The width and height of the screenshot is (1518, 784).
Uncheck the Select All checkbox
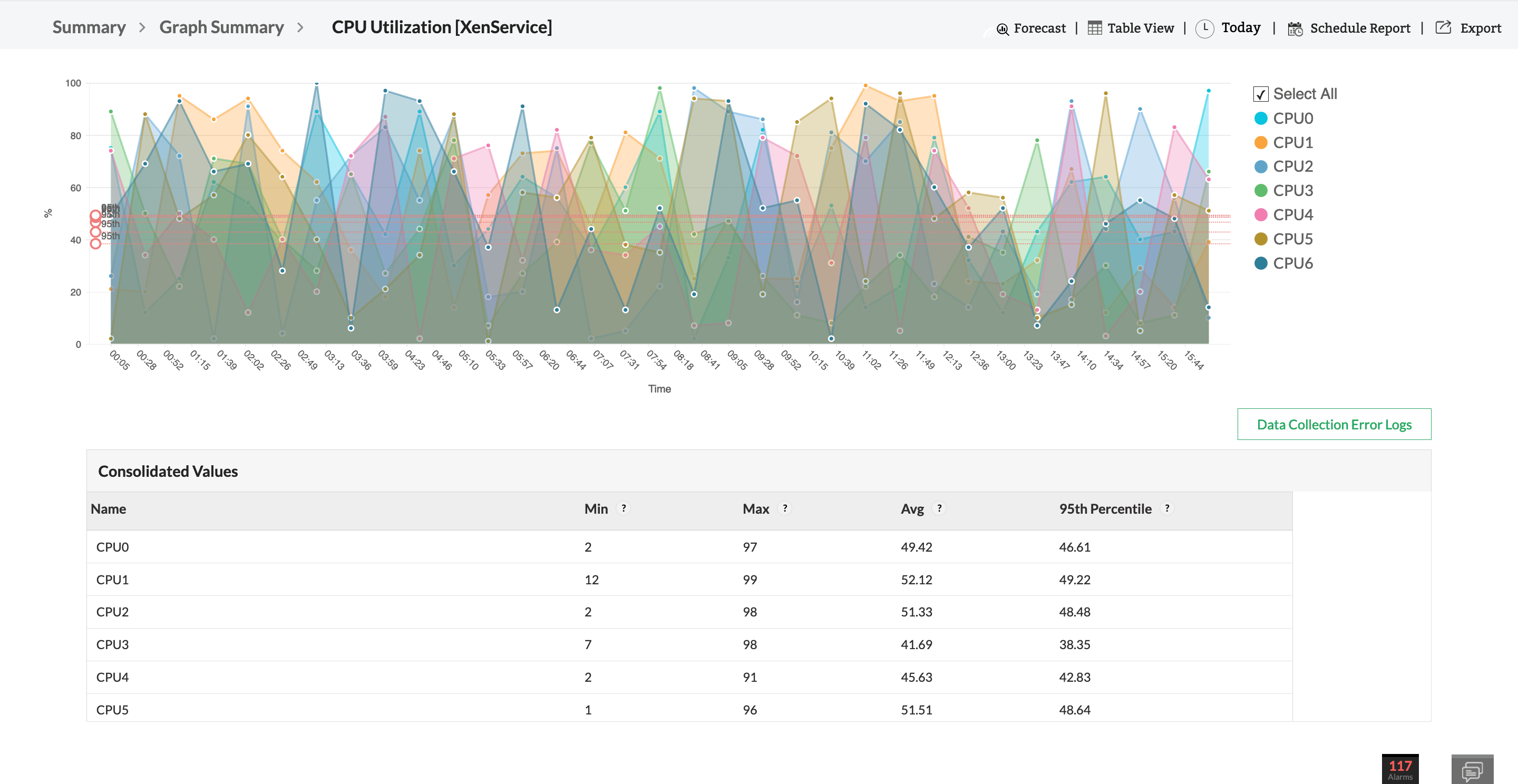click(x=1260, y=94)
